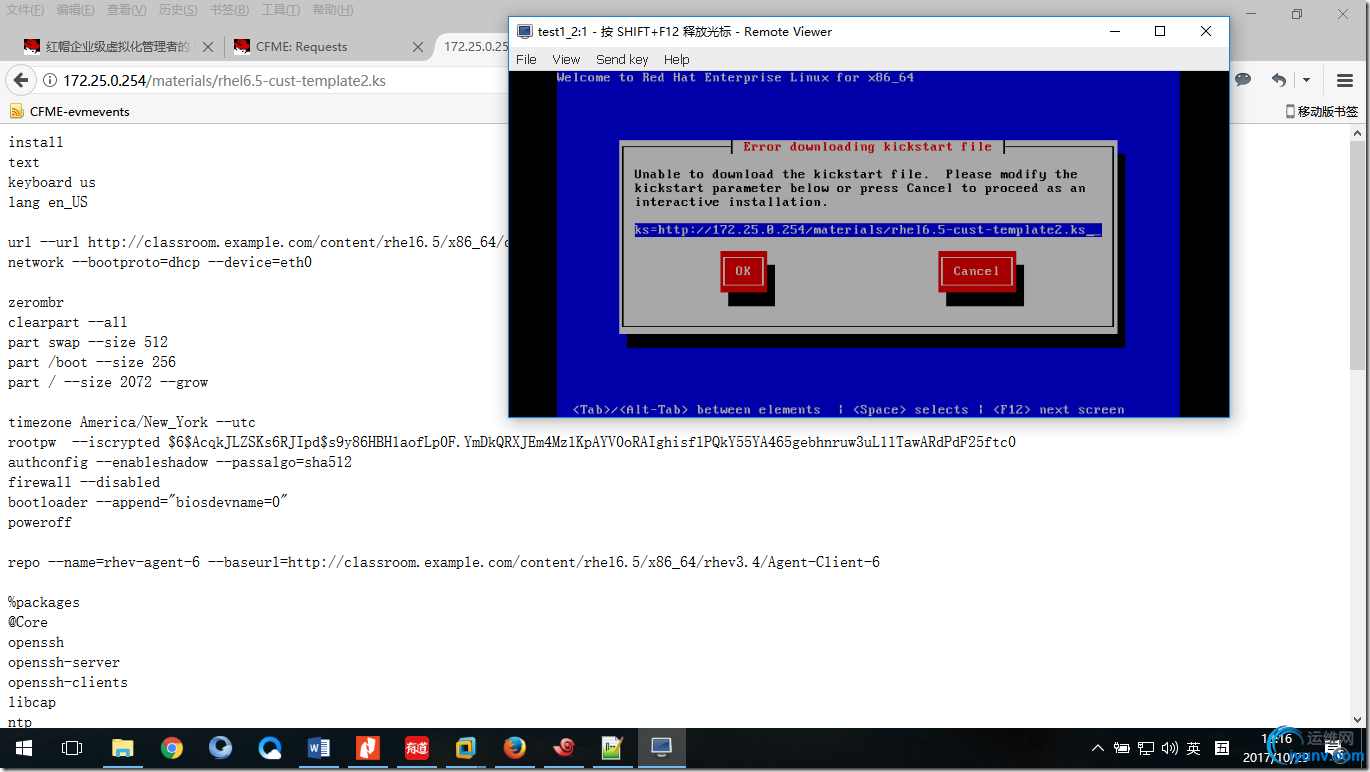
Task: Restore down the Firefox window
Action: [1297, 14]
